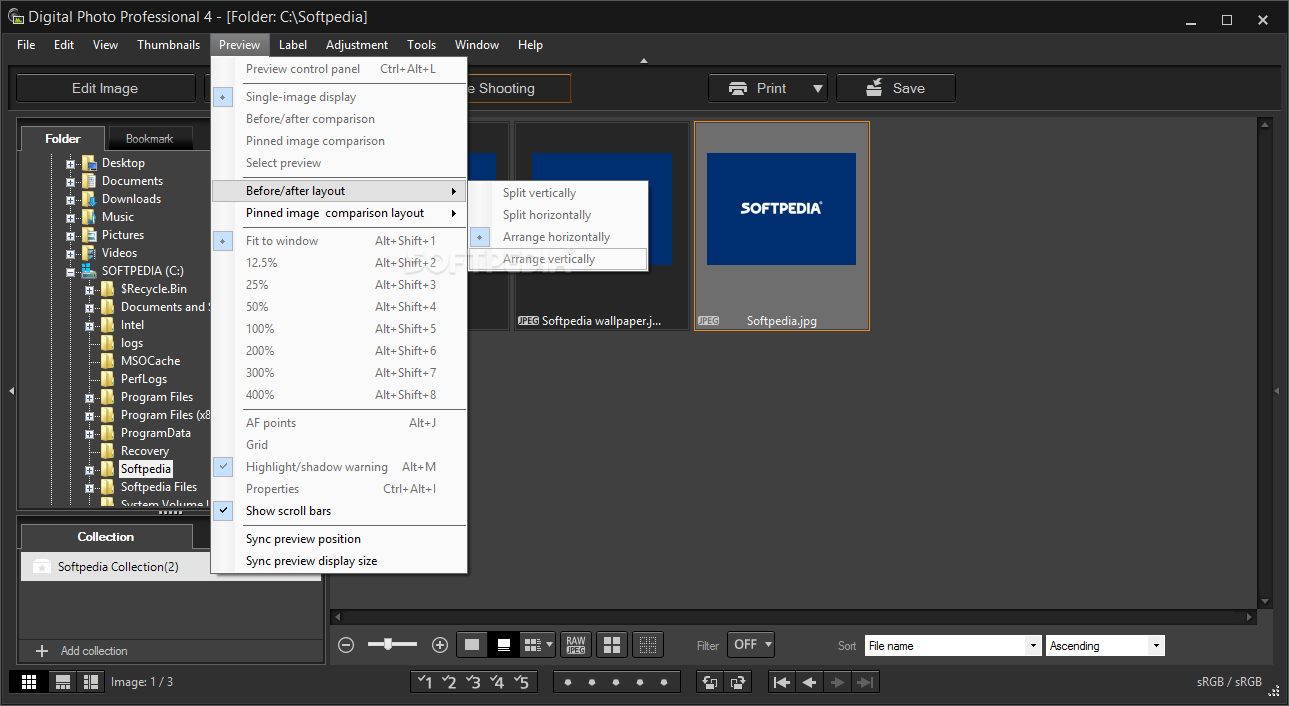
Task: Open thumbnail with info list dropdown
Action: pyautogui.click(x=538, y=645)
